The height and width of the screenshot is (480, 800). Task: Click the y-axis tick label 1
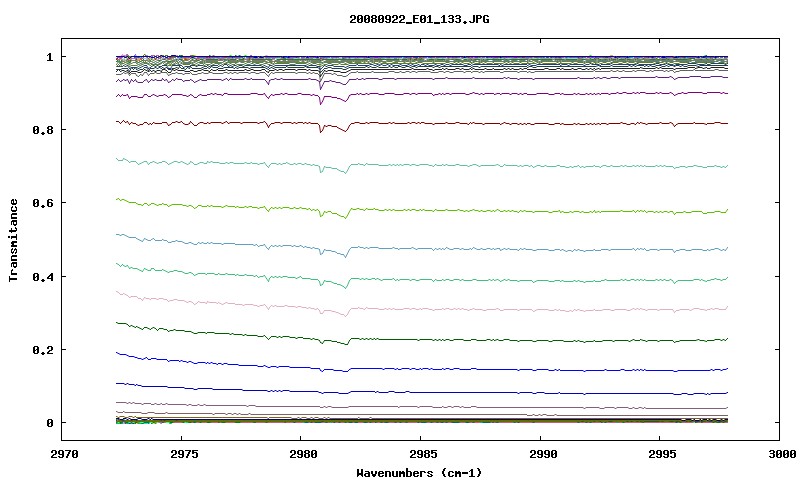[x=49, y=57]
